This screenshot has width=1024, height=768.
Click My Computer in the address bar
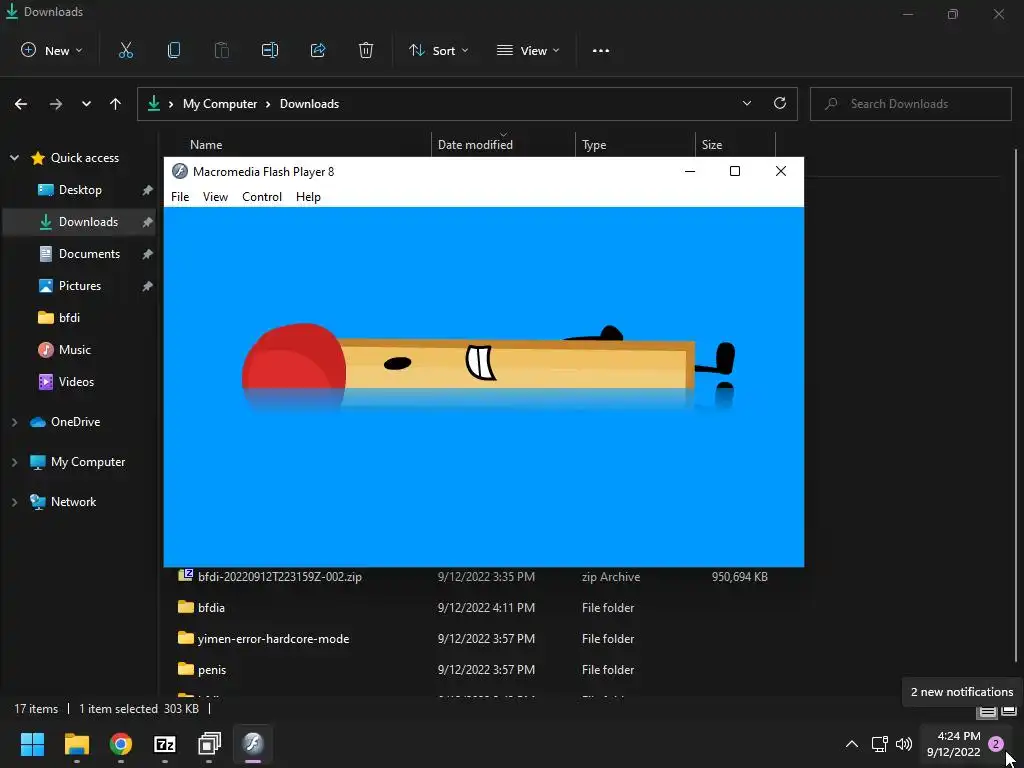click(219, 104)
